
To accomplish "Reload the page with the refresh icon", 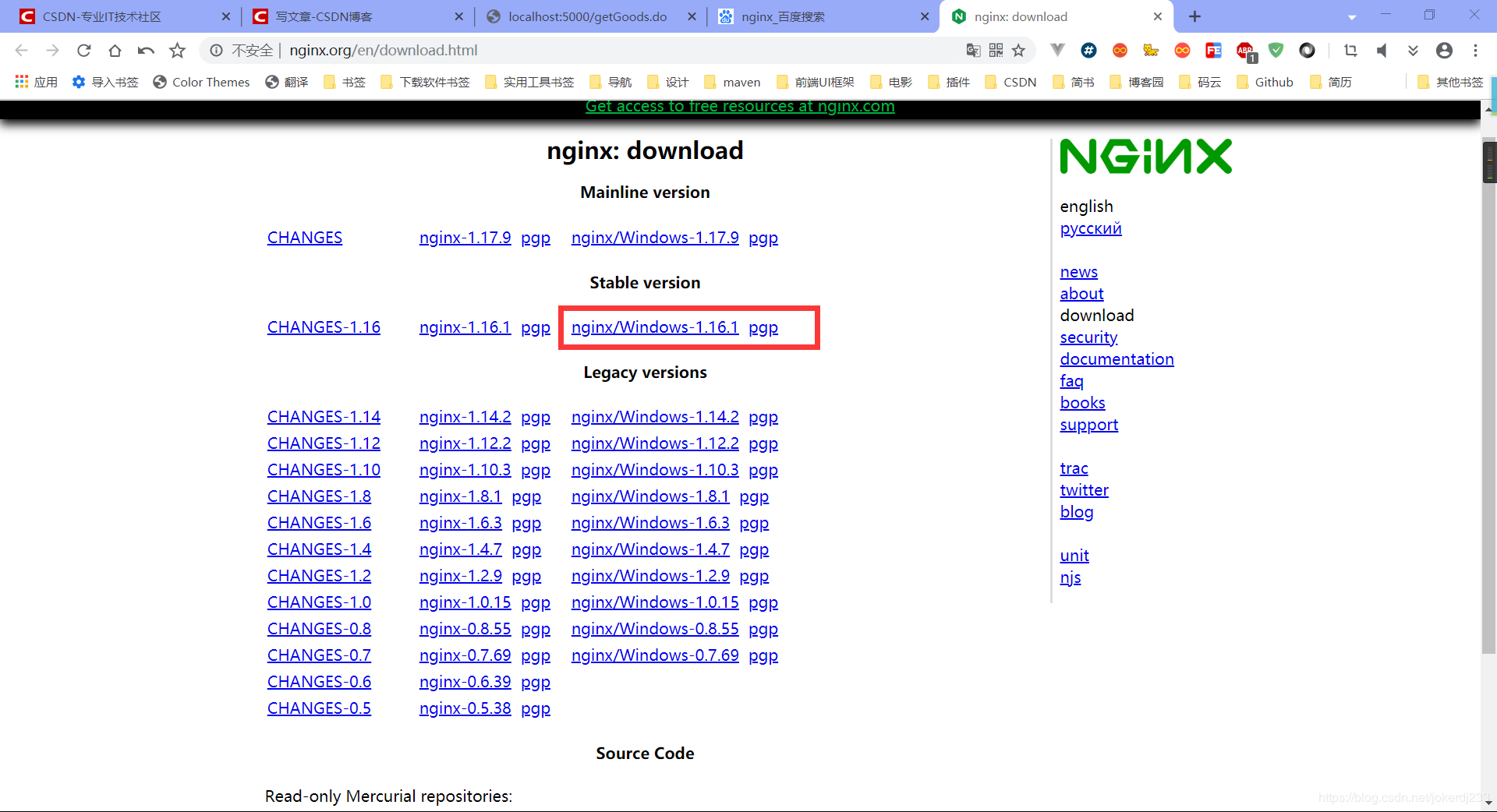I will (84, 51).
